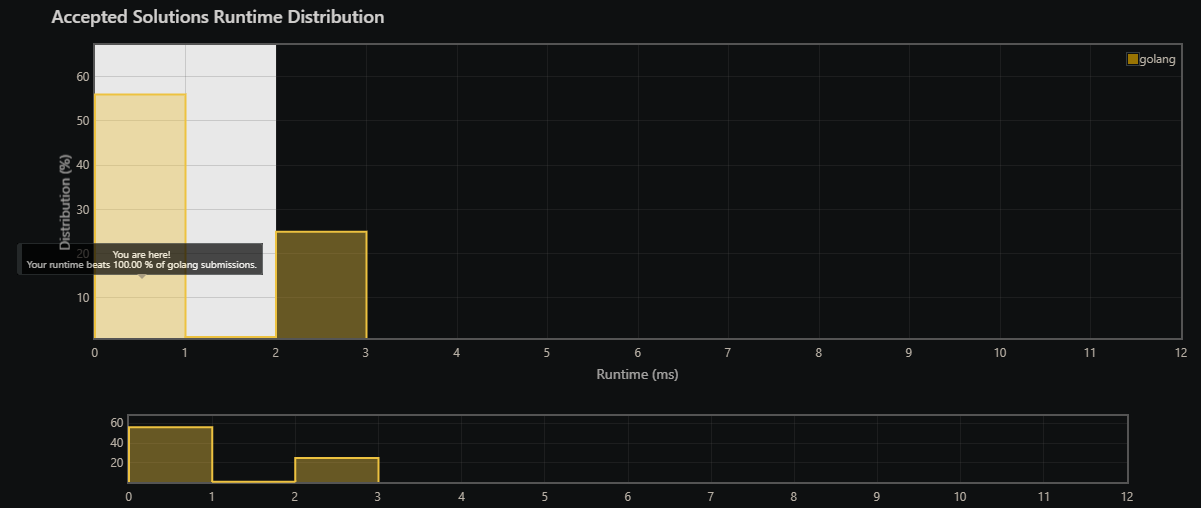
Task: Click the 12 tick label on main chart x-axis
Action: click(x=1181, y=352)
